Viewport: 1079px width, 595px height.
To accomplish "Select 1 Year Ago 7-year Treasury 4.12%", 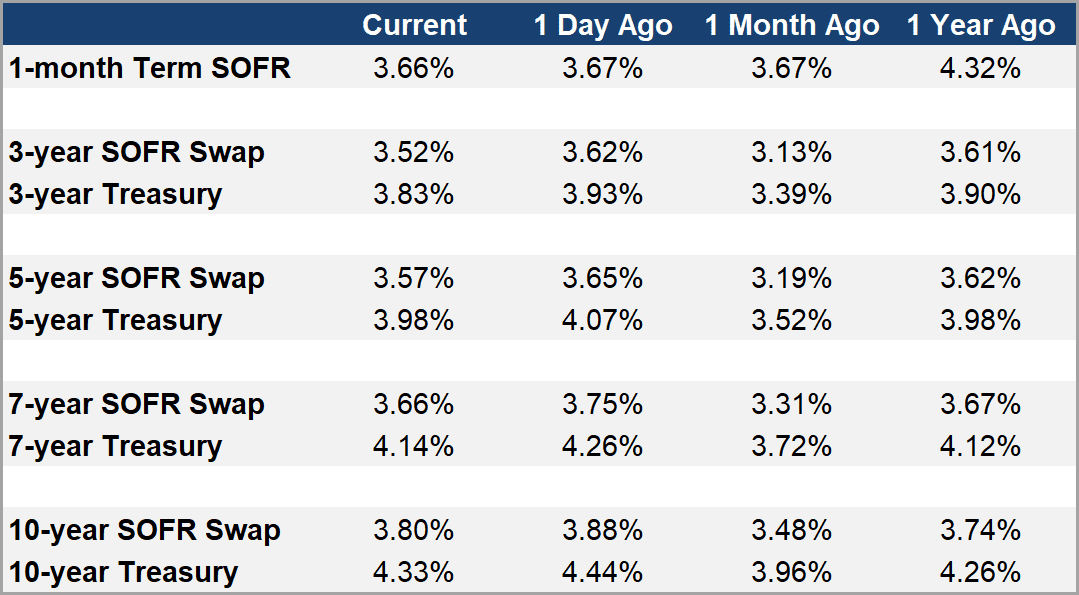I will pos(981,446).
